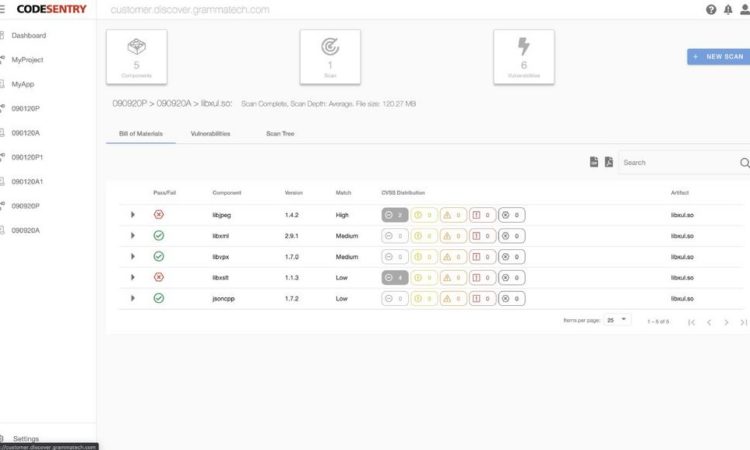Click libjpeg orange warning-severity badge
This screenshot has width=750, height=450.
pos(453,215)
